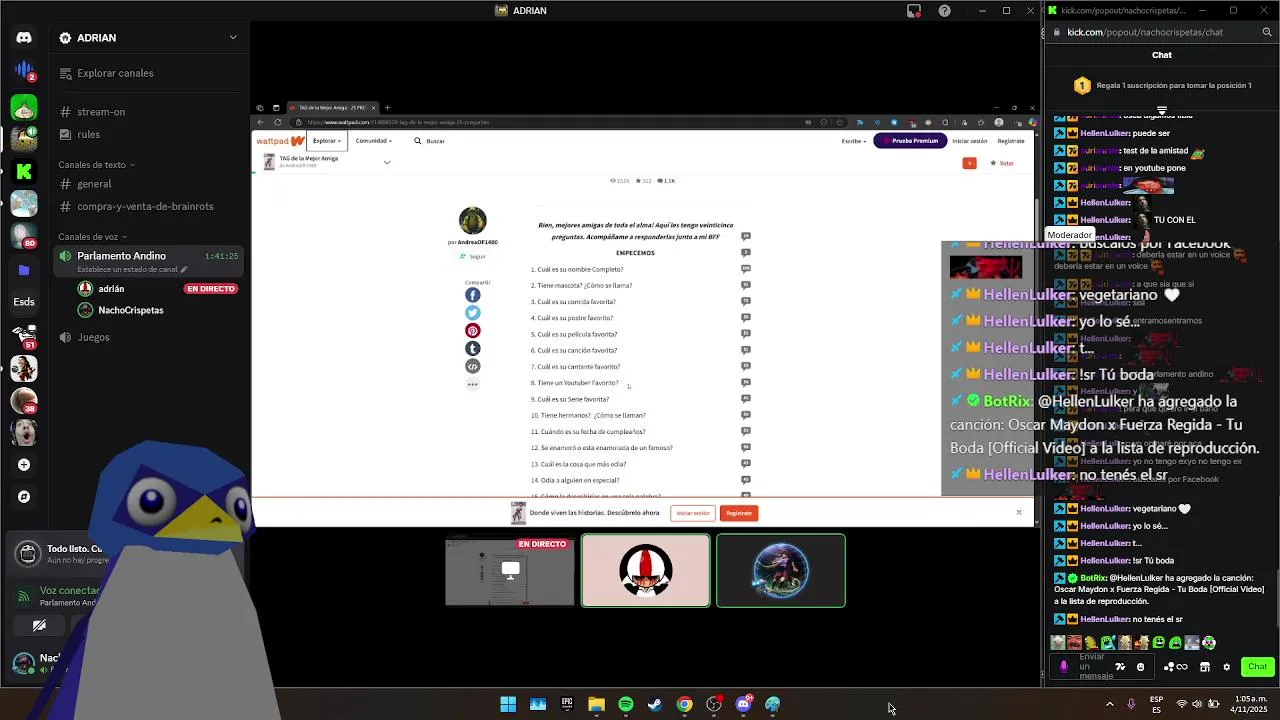Collapse the Canales de texto category
The height and width of the screenshot is (720, 1280).
coord(97,165)
